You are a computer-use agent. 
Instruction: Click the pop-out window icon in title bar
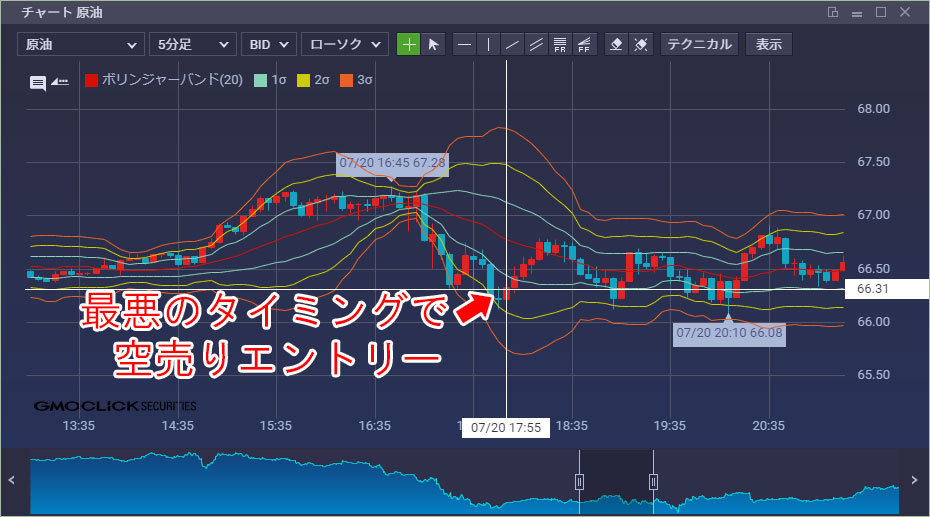[833, 12]
